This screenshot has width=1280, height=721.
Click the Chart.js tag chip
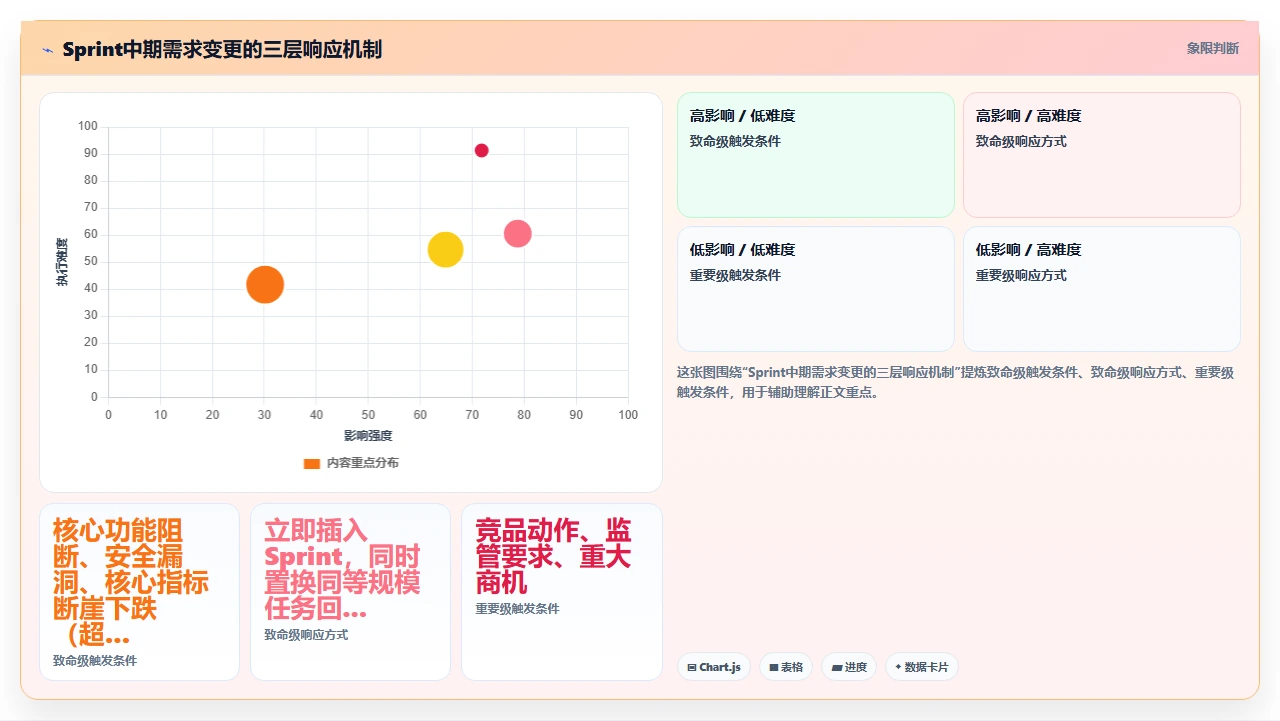714,667
